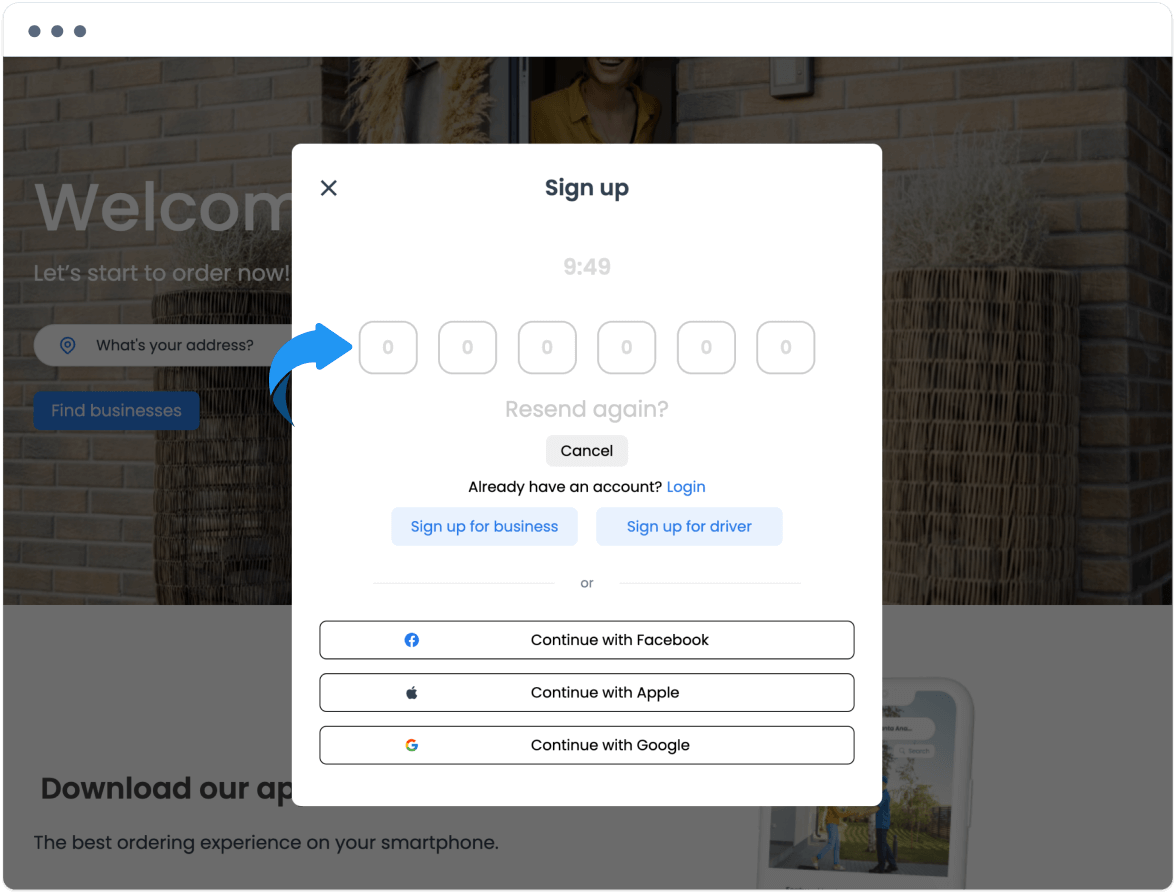Click the Apple logo icon
The image size is (1176, 895).
point(412,692)
